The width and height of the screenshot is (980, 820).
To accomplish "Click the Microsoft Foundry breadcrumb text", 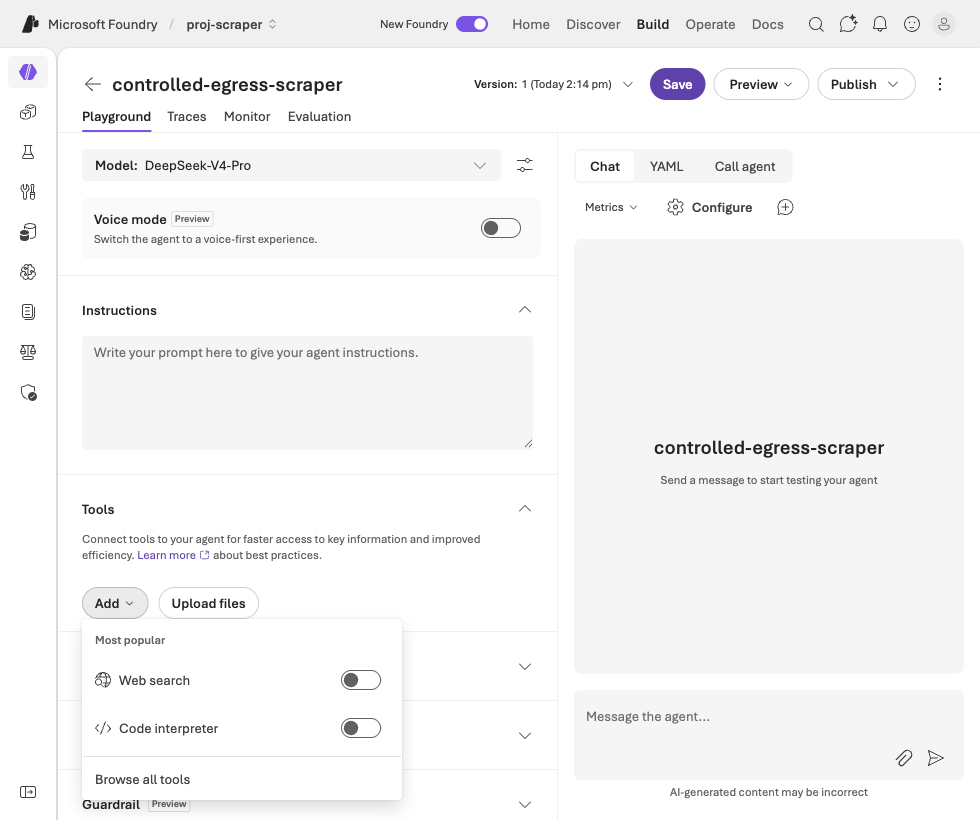I will coord(102,24).
